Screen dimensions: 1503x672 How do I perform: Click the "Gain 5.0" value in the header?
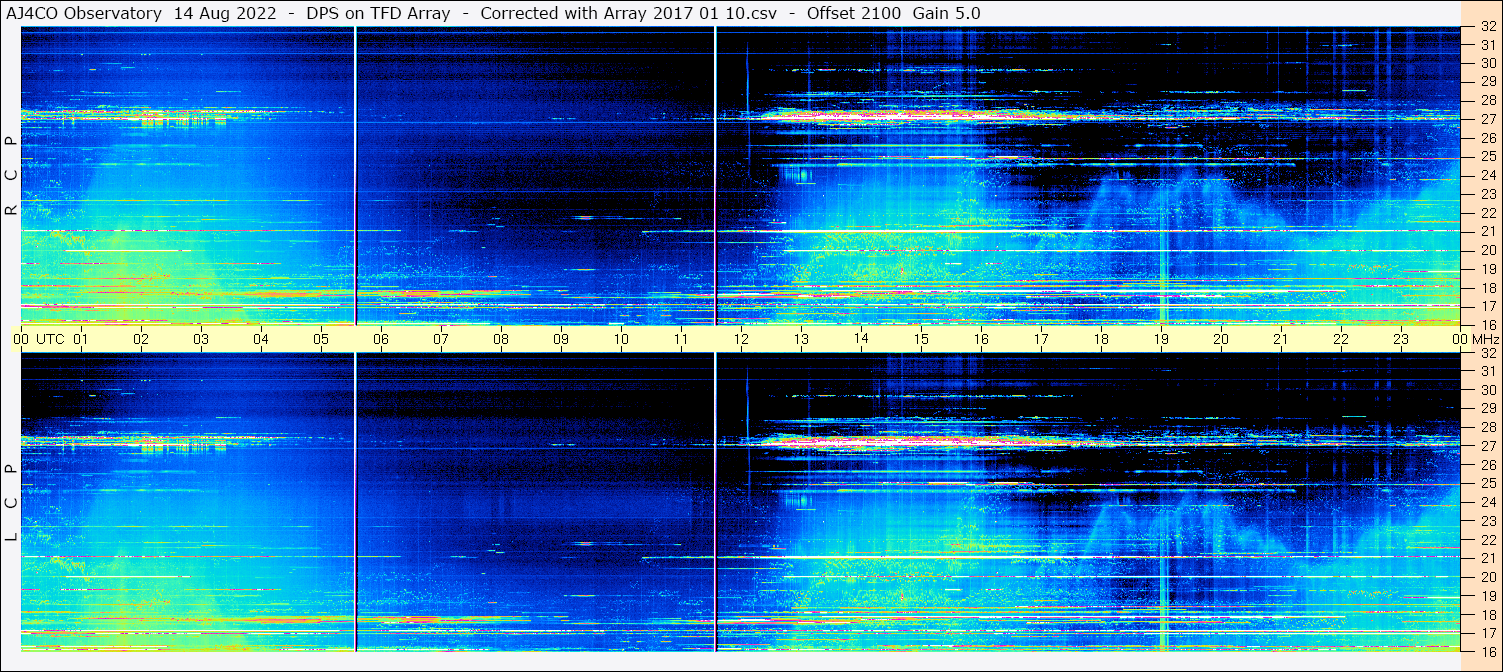tap(946, 13)
